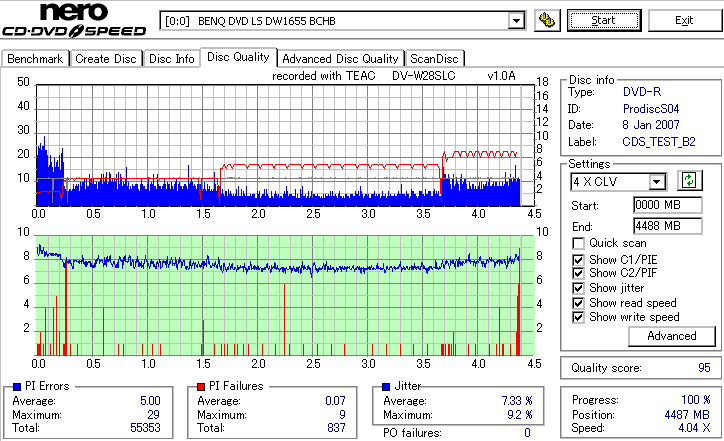Click the End position input field
The height and width of the screenshot is (441, 724).
coord(668,226)
